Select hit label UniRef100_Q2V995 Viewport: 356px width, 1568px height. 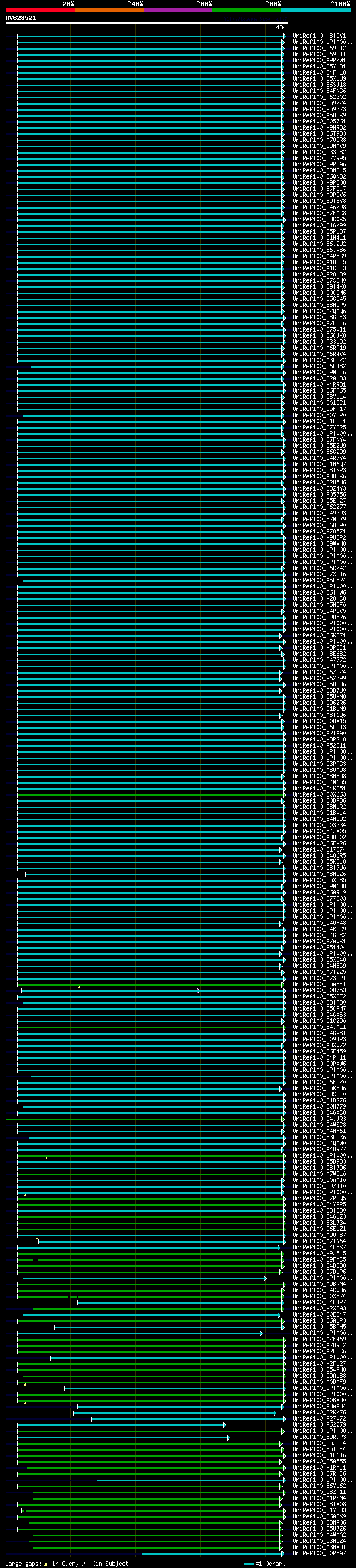pyautogui.click(x=319, y=159)
